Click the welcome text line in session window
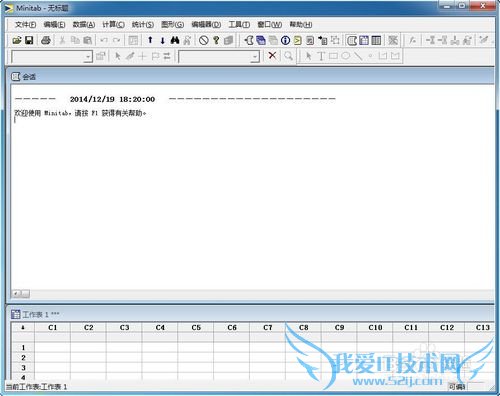The width and height of the screenshot is (500, 396). (80, 113)
